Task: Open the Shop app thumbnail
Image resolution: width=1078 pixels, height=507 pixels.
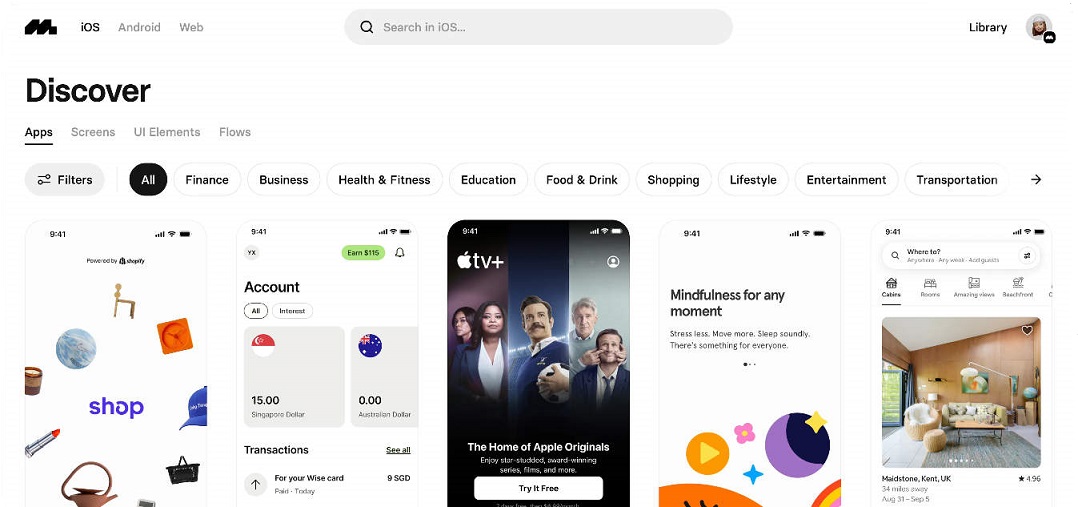Action: pos(116,363)
